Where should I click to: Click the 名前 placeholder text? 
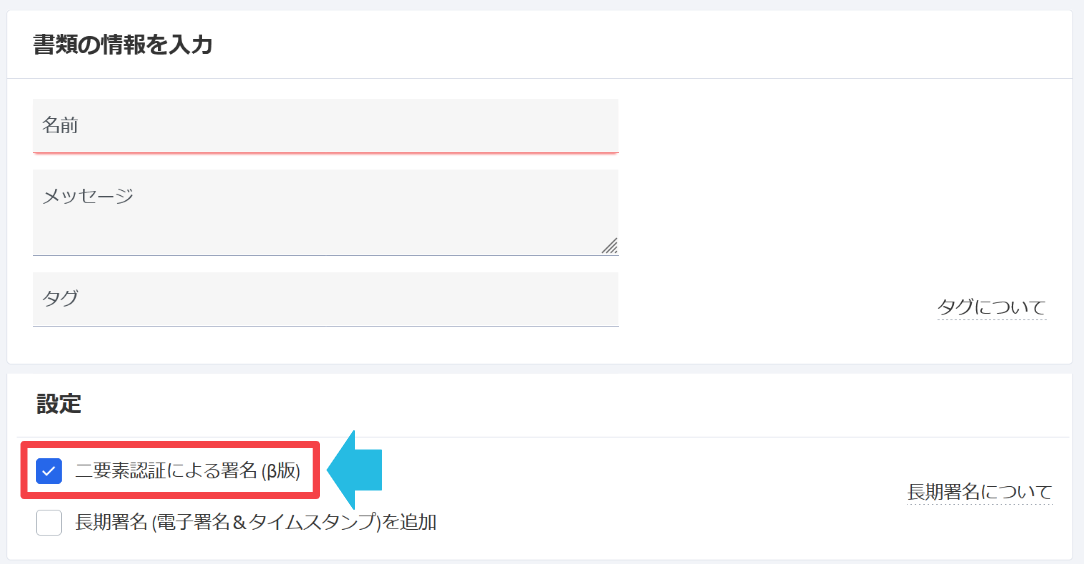pos(60,125)
